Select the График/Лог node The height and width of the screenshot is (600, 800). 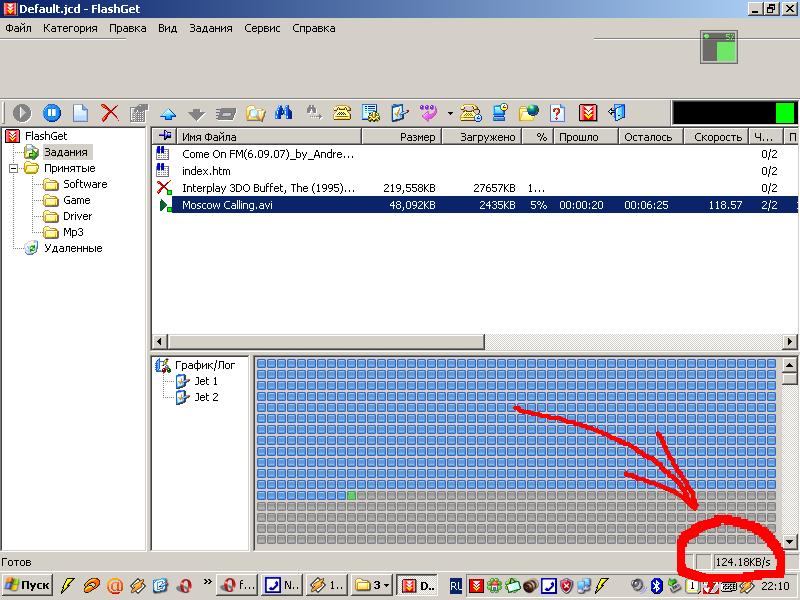205,365
